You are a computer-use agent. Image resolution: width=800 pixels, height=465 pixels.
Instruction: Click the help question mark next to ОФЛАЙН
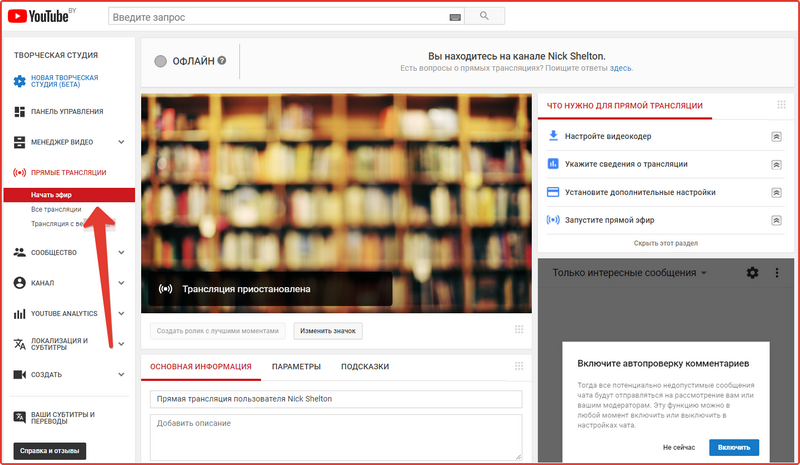coord(221,60)
